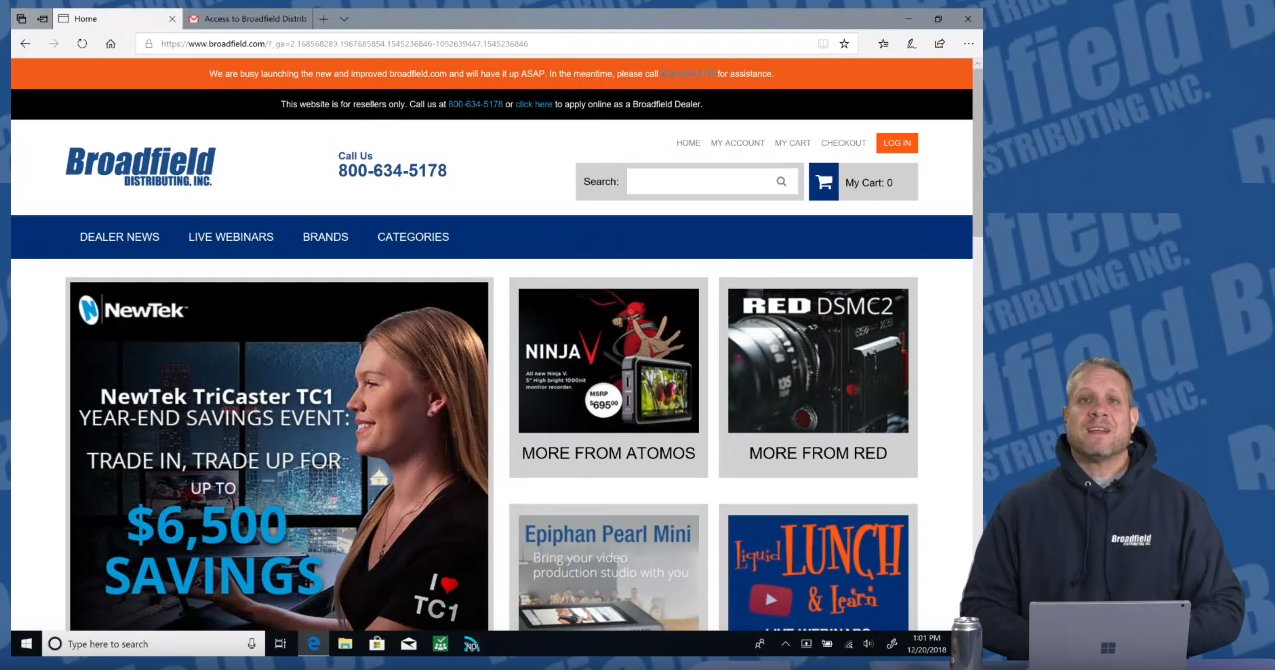This screenshot has height=670, width=1277.
Task: Follow the 'click here' dealer application link
Action: click(x=534, y=104)
